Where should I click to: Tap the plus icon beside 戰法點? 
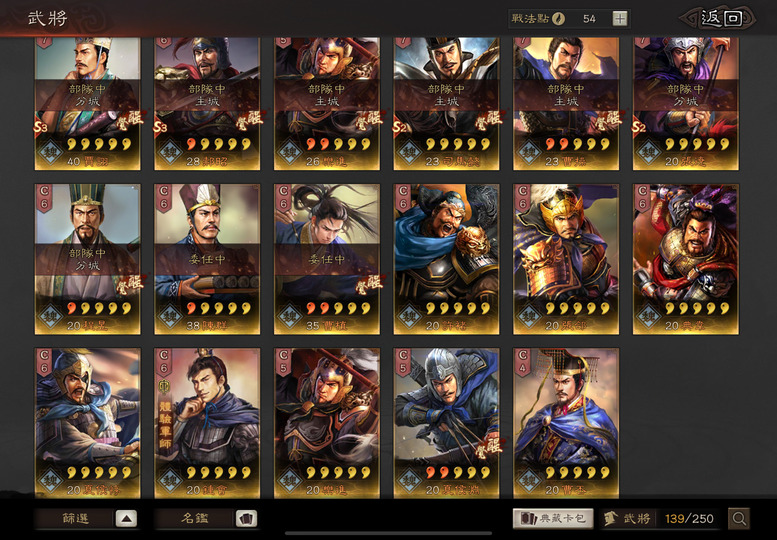[x=619, y=19]
